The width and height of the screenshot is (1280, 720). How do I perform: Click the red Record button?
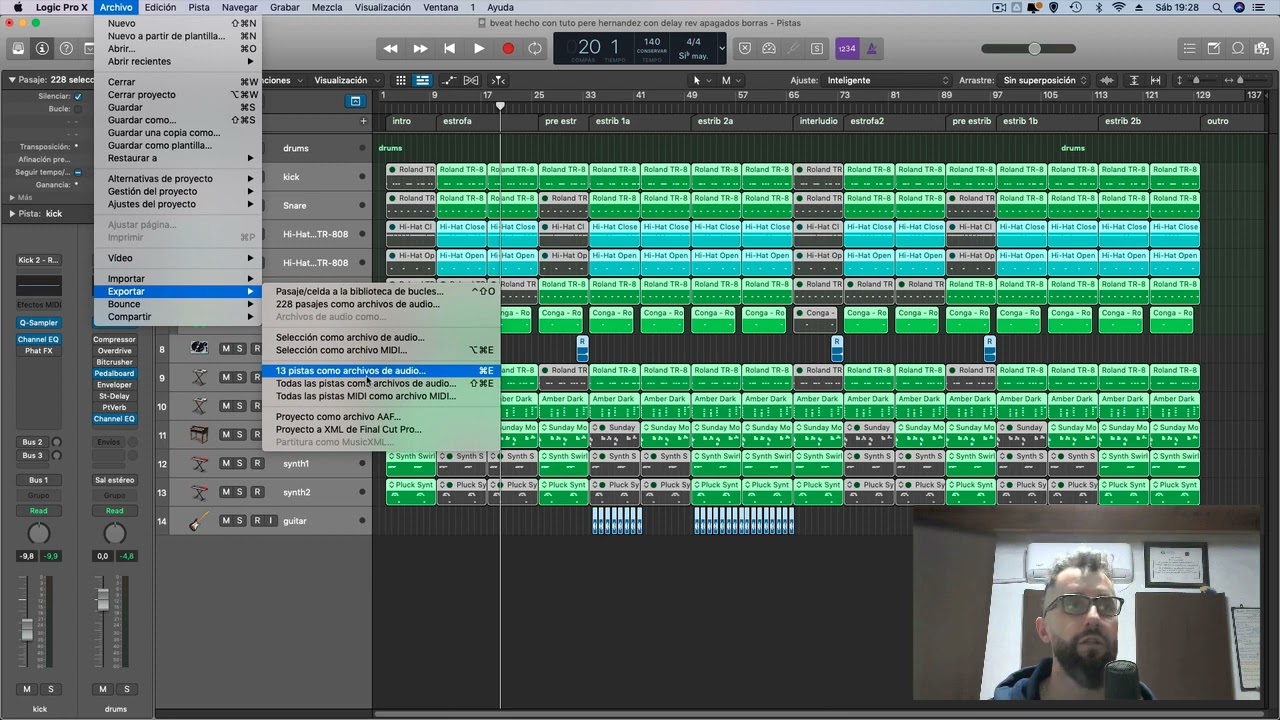508,48
